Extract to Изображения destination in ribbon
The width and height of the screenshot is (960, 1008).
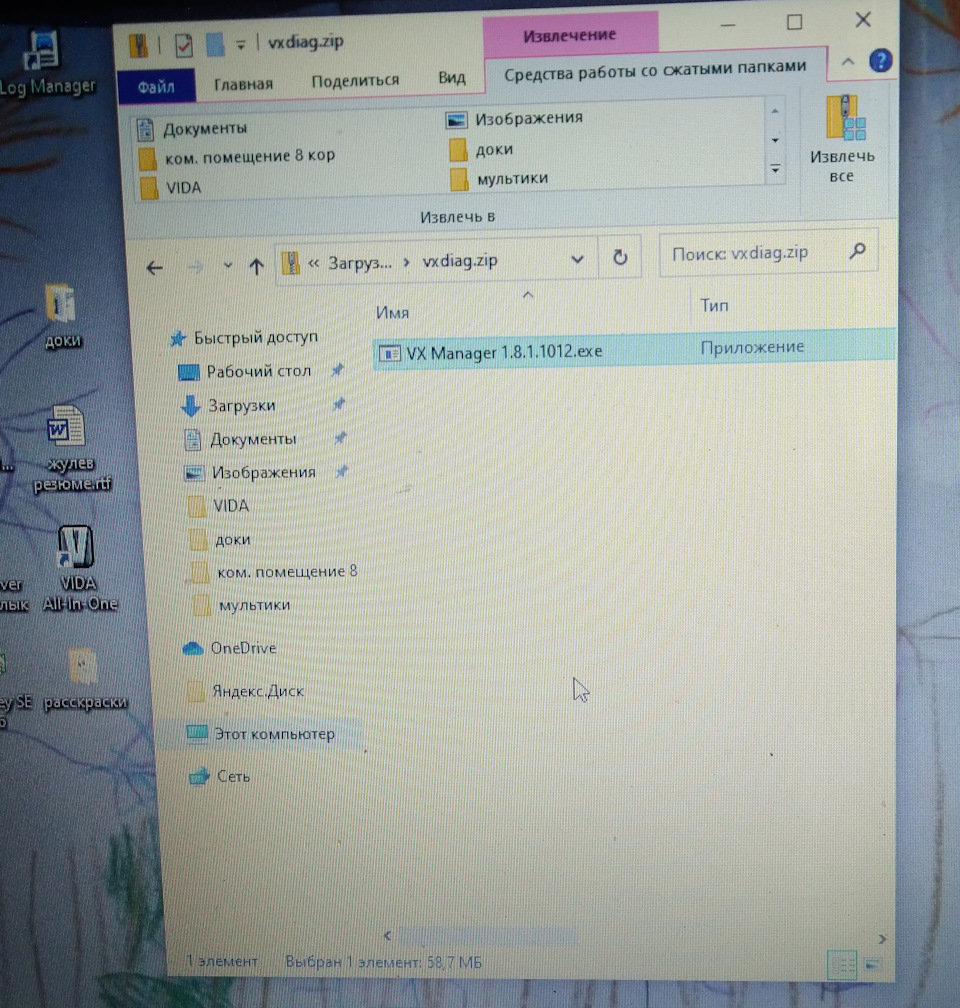(514, 119)
